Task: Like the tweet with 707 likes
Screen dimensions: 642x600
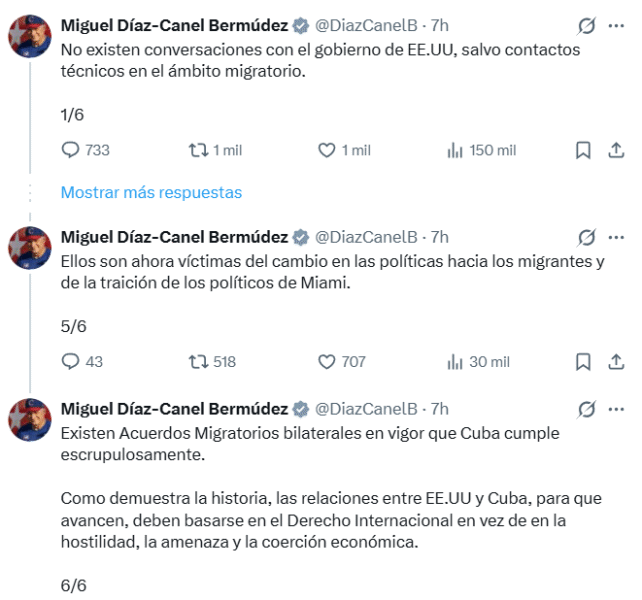Action: pos(327,362)
